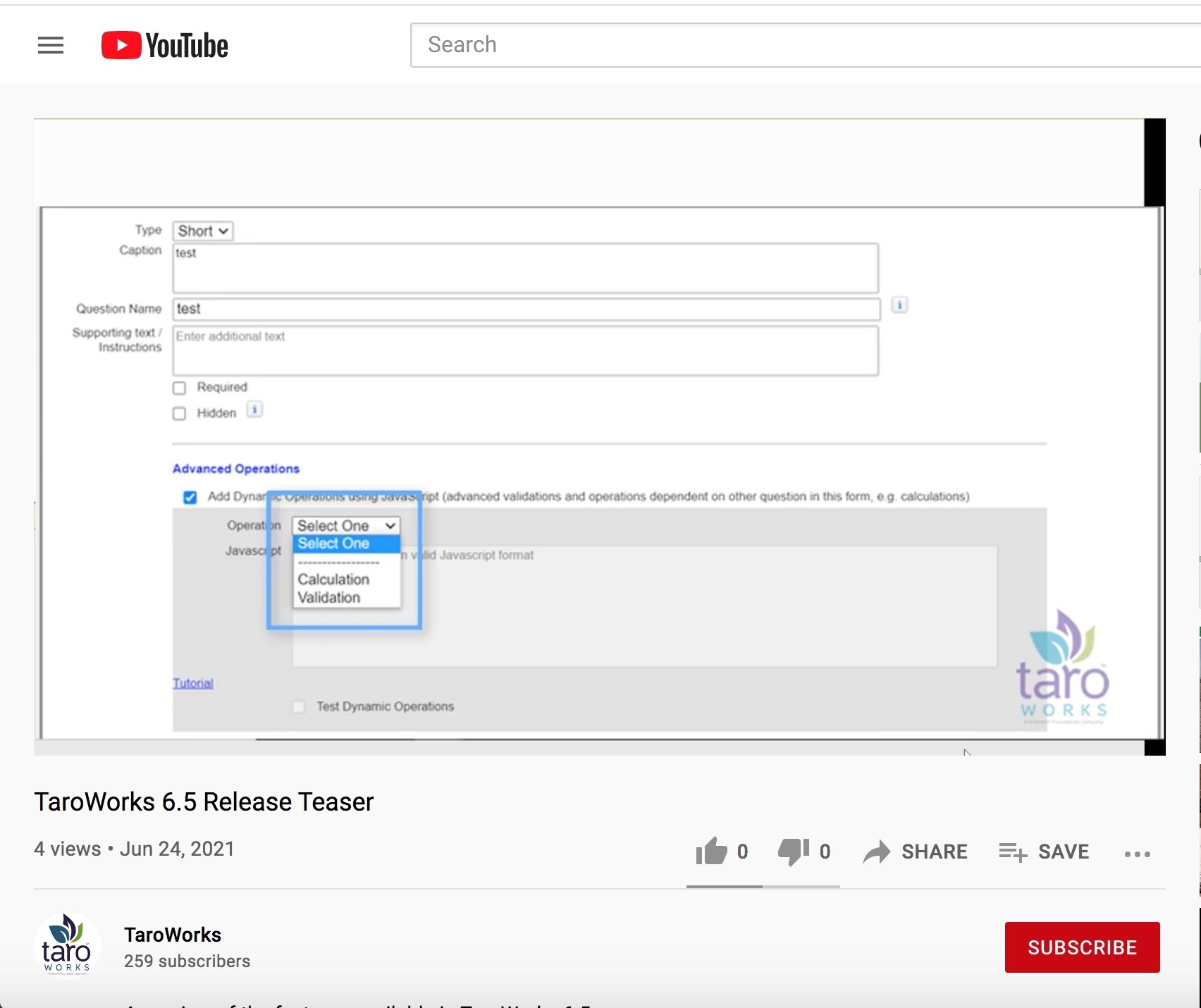Select the video title TaroWorks 6.5 Release Teaser
Image resolution: width=1201 pixels, height=1008 pixels.
pos(204,802)
